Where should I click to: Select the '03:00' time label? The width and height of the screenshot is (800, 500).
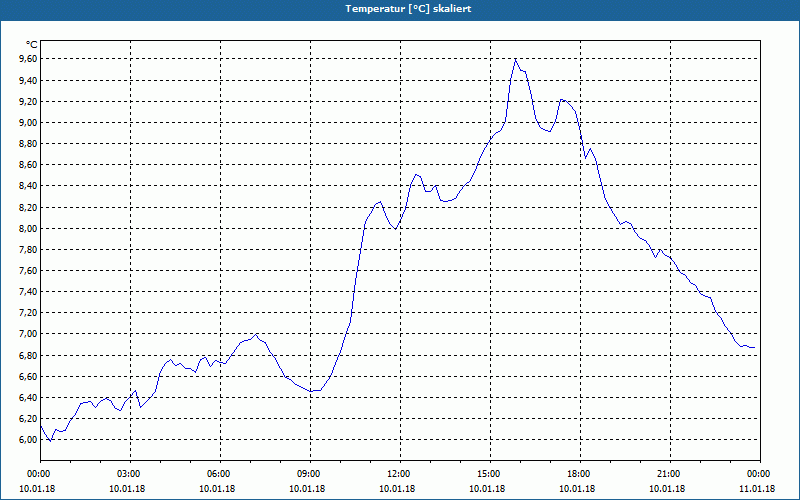coord(127,474)
